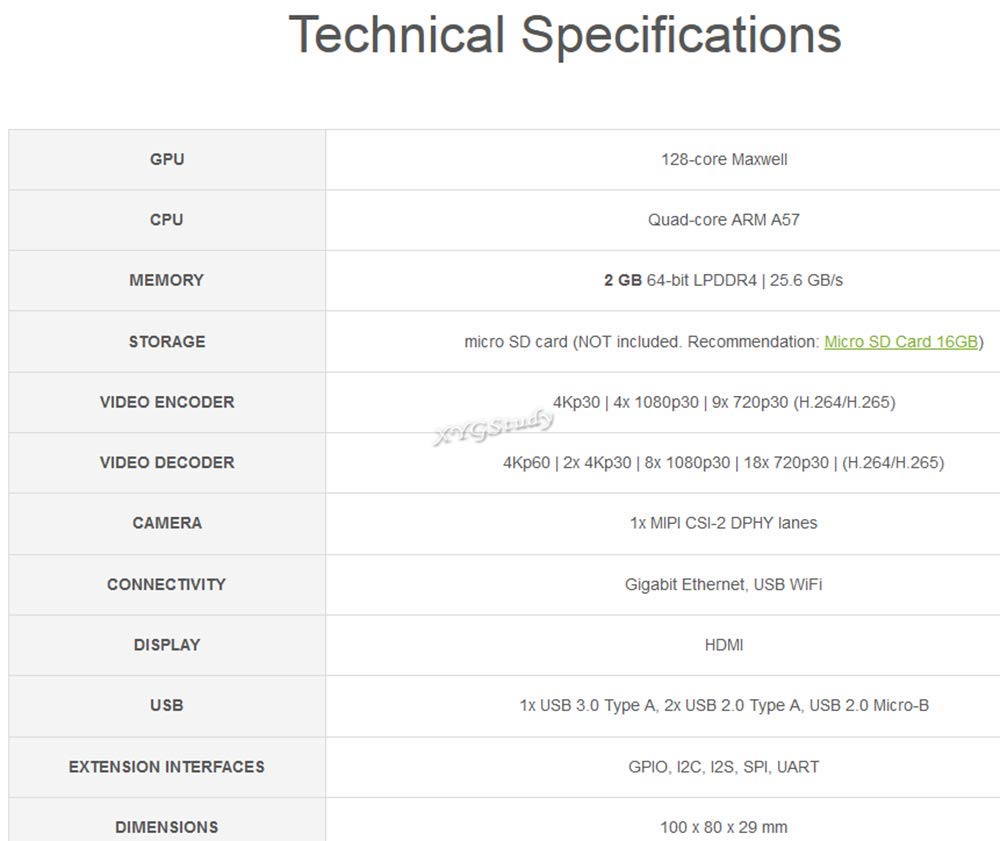Screen dimensions: 1000x841
Task: Select the CAMERA row label
Action: click(x=167, y=523)
